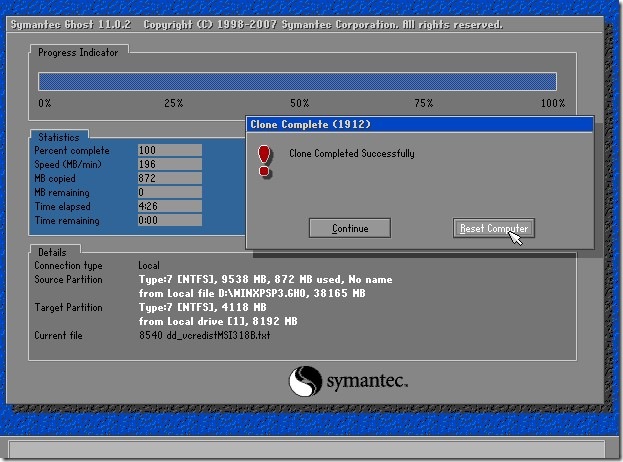Screen dimensions: 623x462
Task: Click the 'Current file' label
Action: [x=58, y=335]
